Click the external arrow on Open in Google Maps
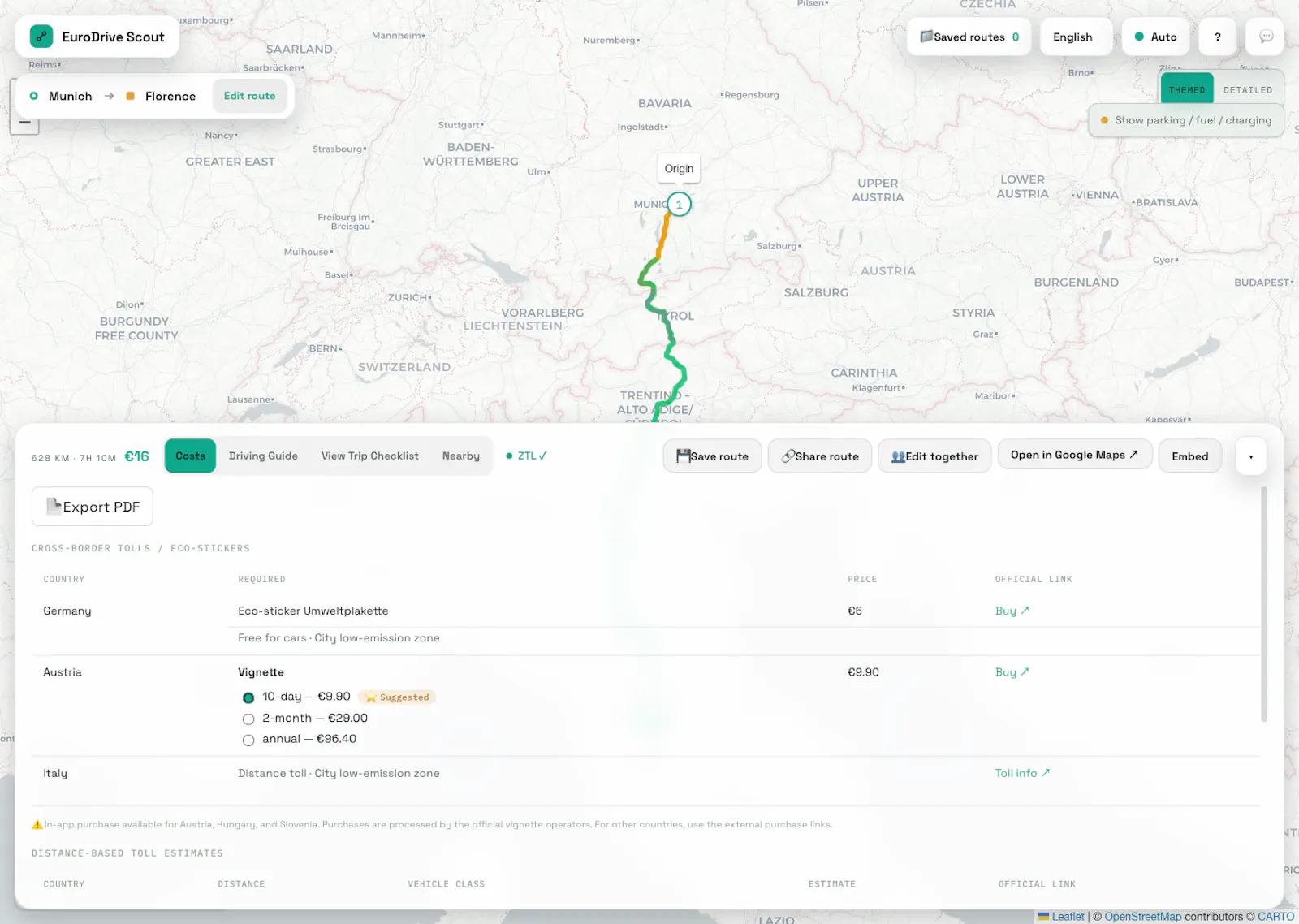The width and height of the screenshot is (1299, 924). 1134,455
